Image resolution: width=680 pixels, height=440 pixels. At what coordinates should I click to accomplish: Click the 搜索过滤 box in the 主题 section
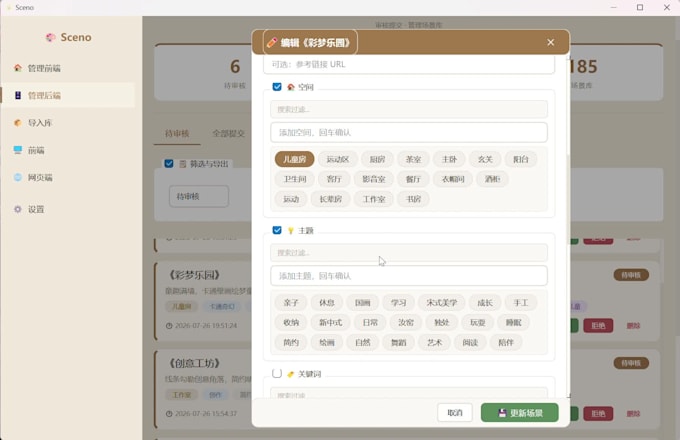pos(409,253)
